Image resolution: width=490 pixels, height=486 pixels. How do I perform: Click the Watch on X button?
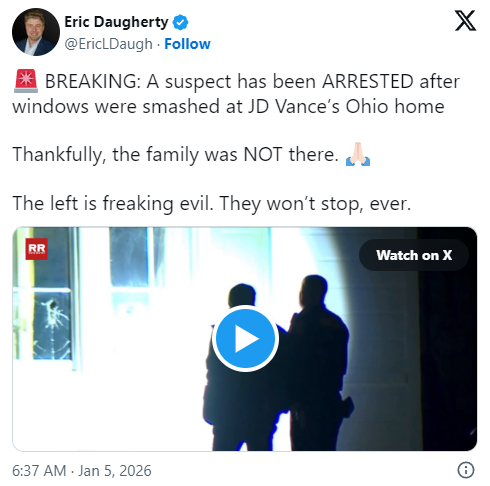point(414,255)
